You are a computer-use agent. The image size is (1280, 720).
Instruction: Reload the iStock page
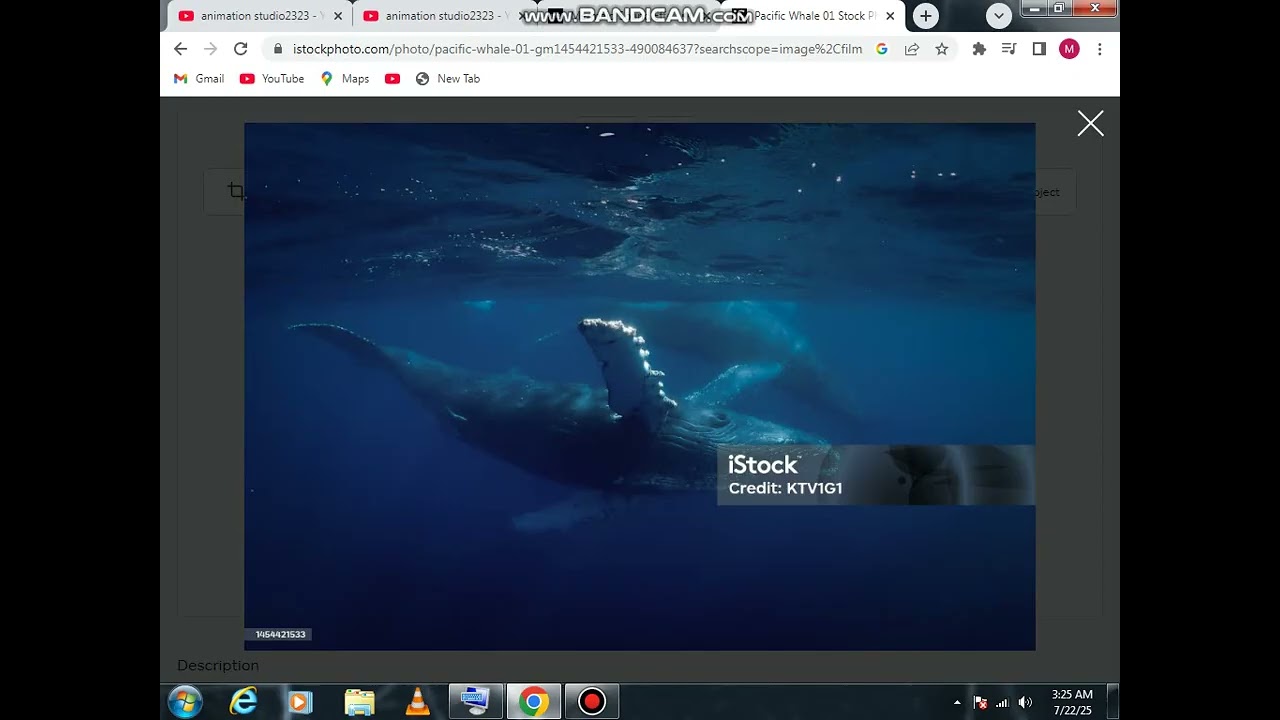click(240, 48)
